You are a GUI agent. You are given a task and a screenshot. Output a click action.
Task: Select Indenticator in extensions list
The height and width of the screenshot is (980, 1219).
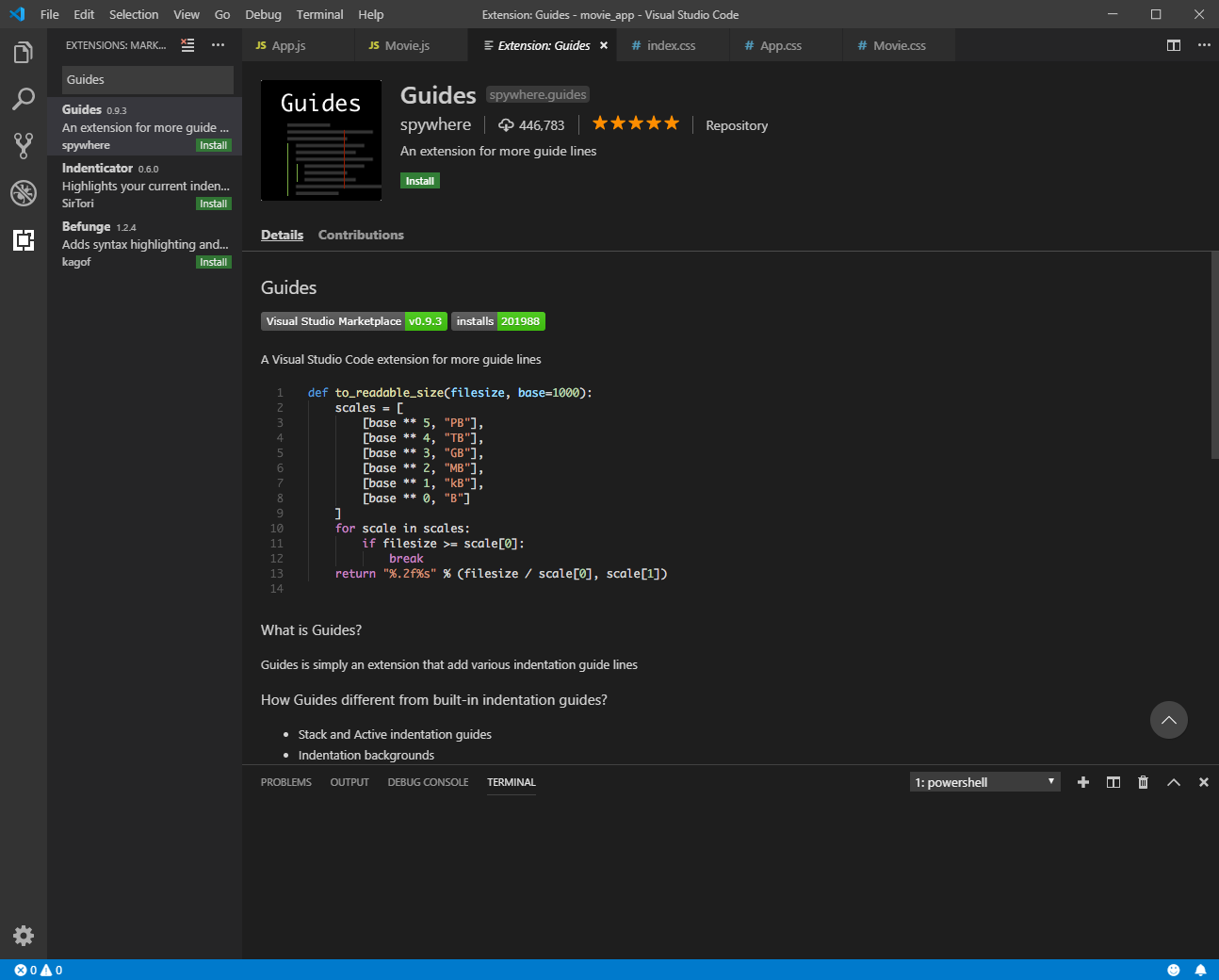point(145,185)
